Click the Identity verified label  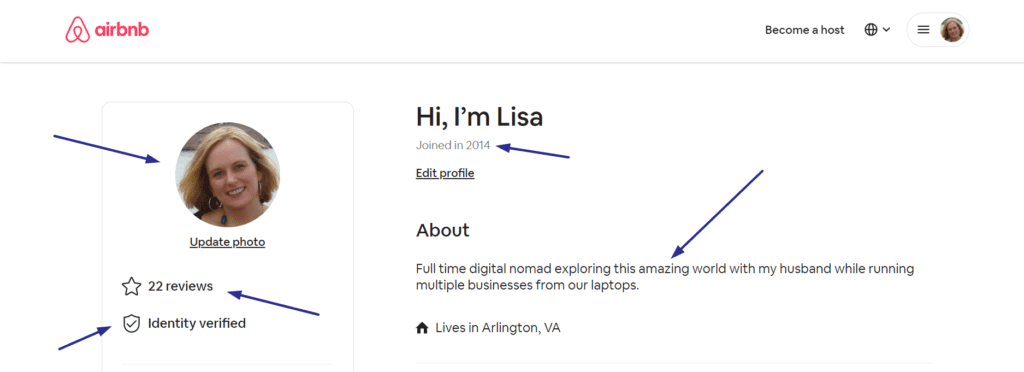197,323
